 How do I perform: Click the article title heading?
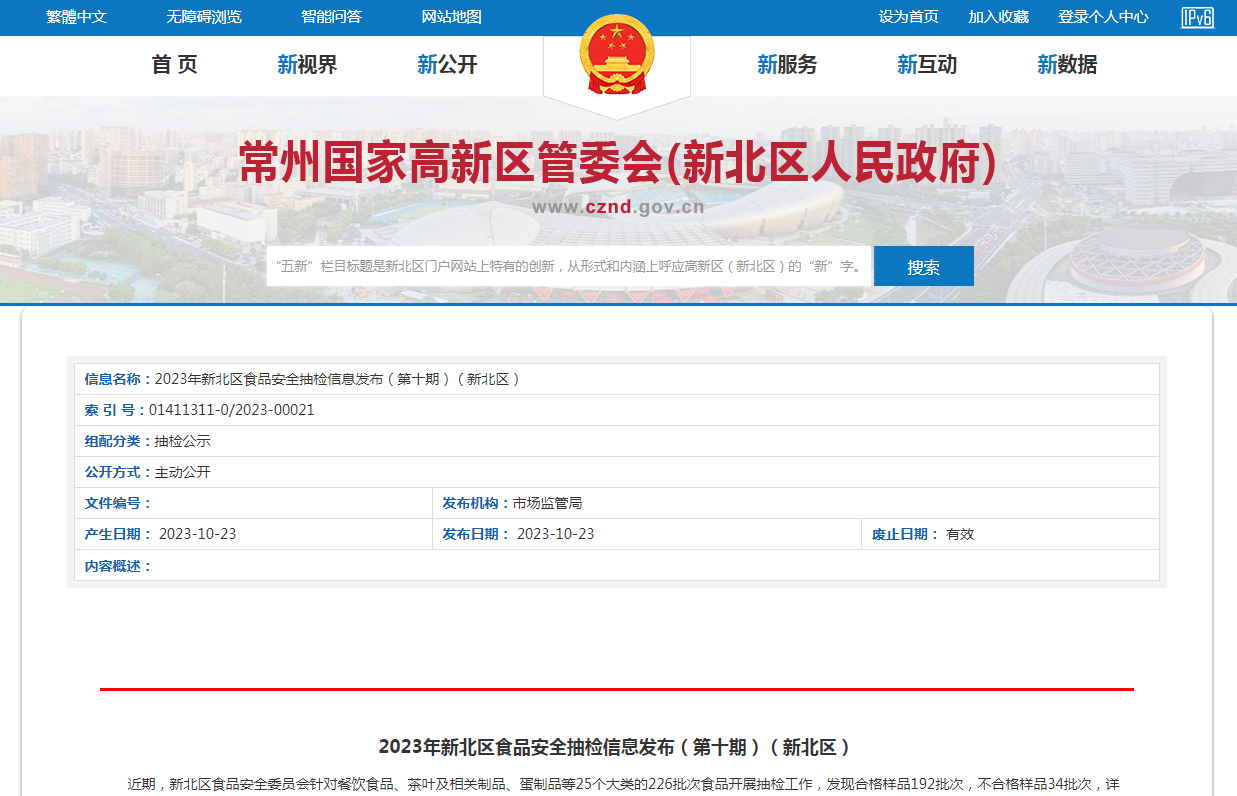pyautogui.click(x=617, y=747)
